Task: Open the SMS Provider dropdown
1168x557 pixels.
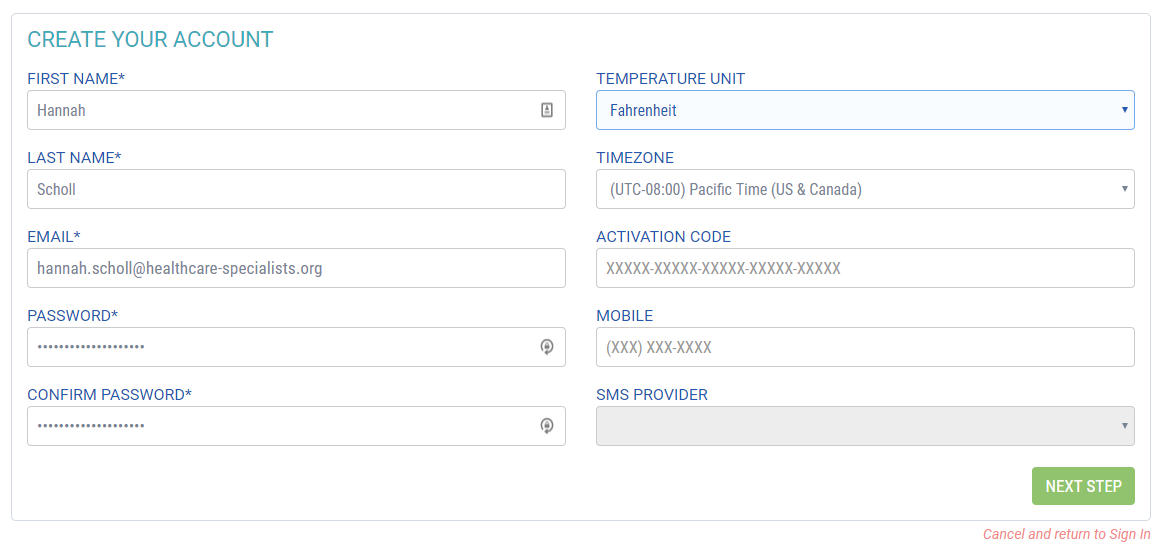Action: click(x=865, y=426)
